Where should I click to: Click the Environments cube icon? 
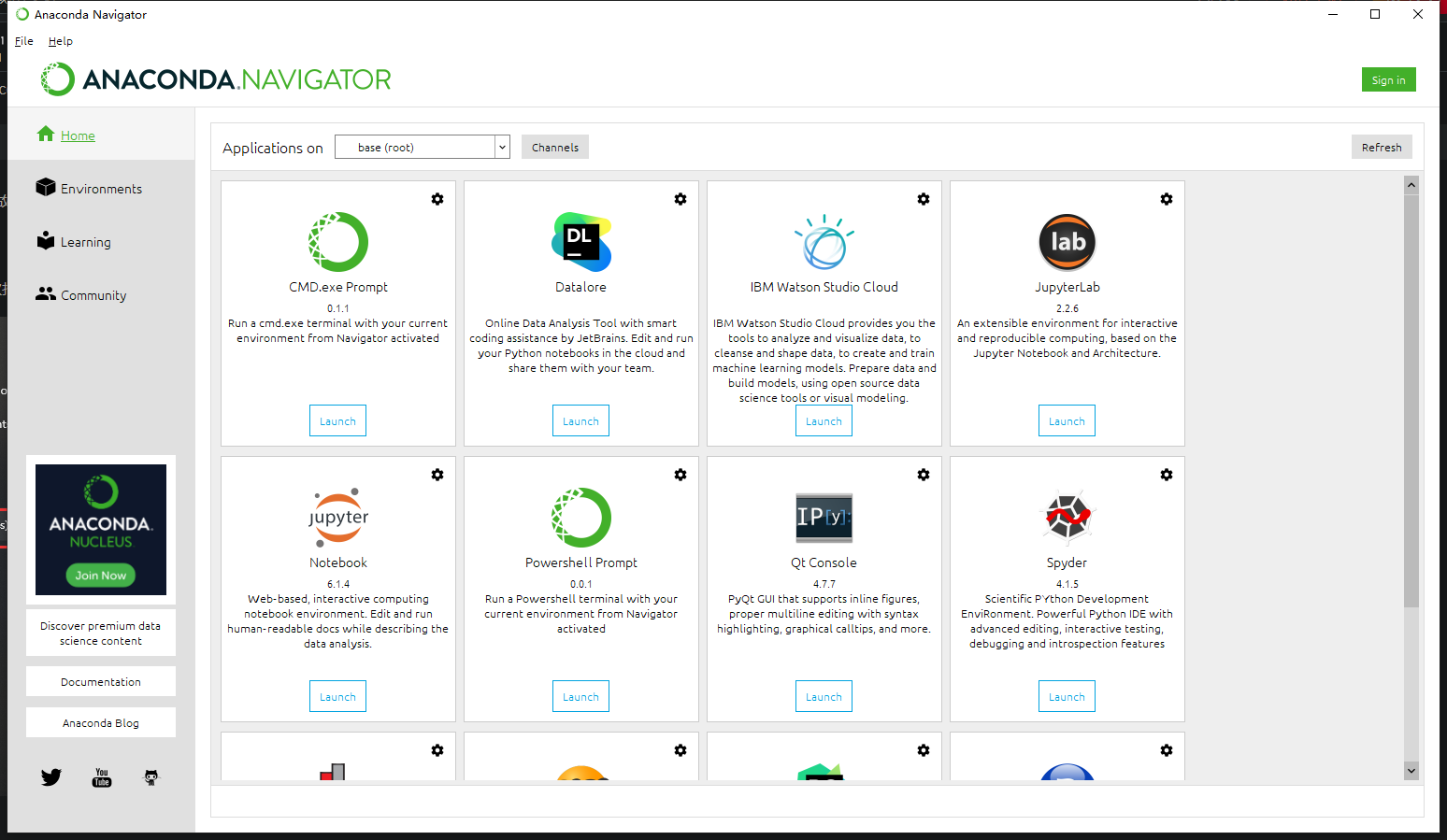46,187
